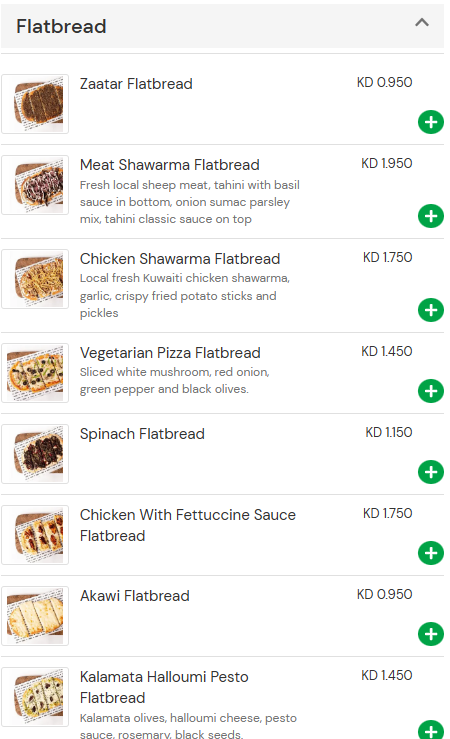The height and width of the screenshot is (739, 450).
Task: Add Chicken Shawarma Flatbread with plus icon
Action: (x=431, y=310)
